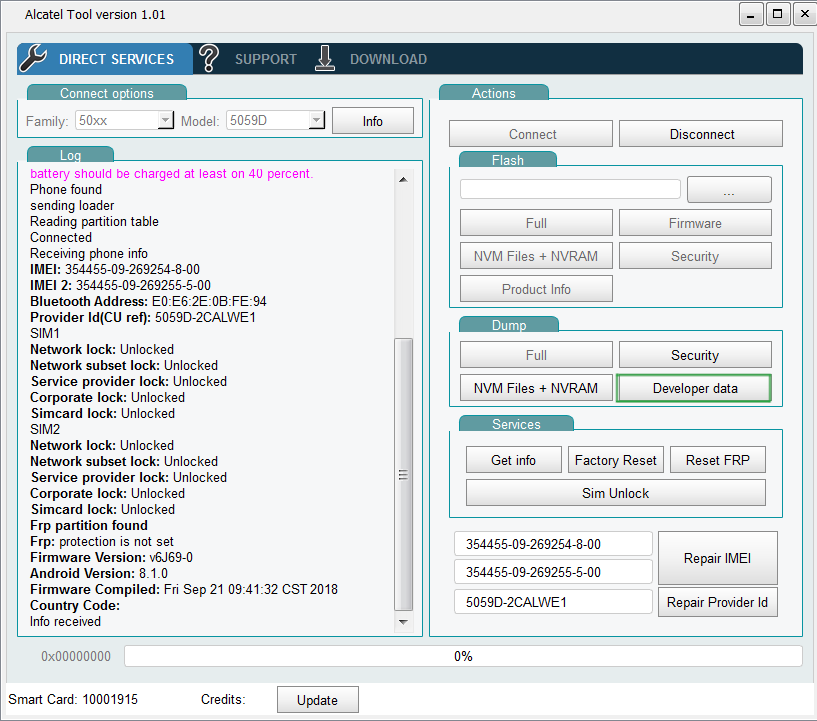817x721 pixels.
Task: Minimize the Alcatel Tool window
Action: point(751,14)
